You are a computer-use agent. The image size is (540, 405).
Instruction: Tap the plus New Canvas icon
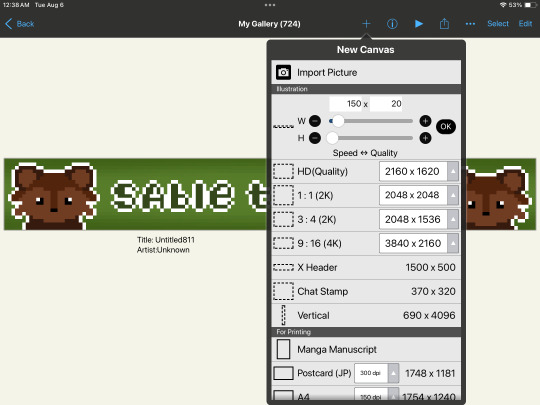366,24
